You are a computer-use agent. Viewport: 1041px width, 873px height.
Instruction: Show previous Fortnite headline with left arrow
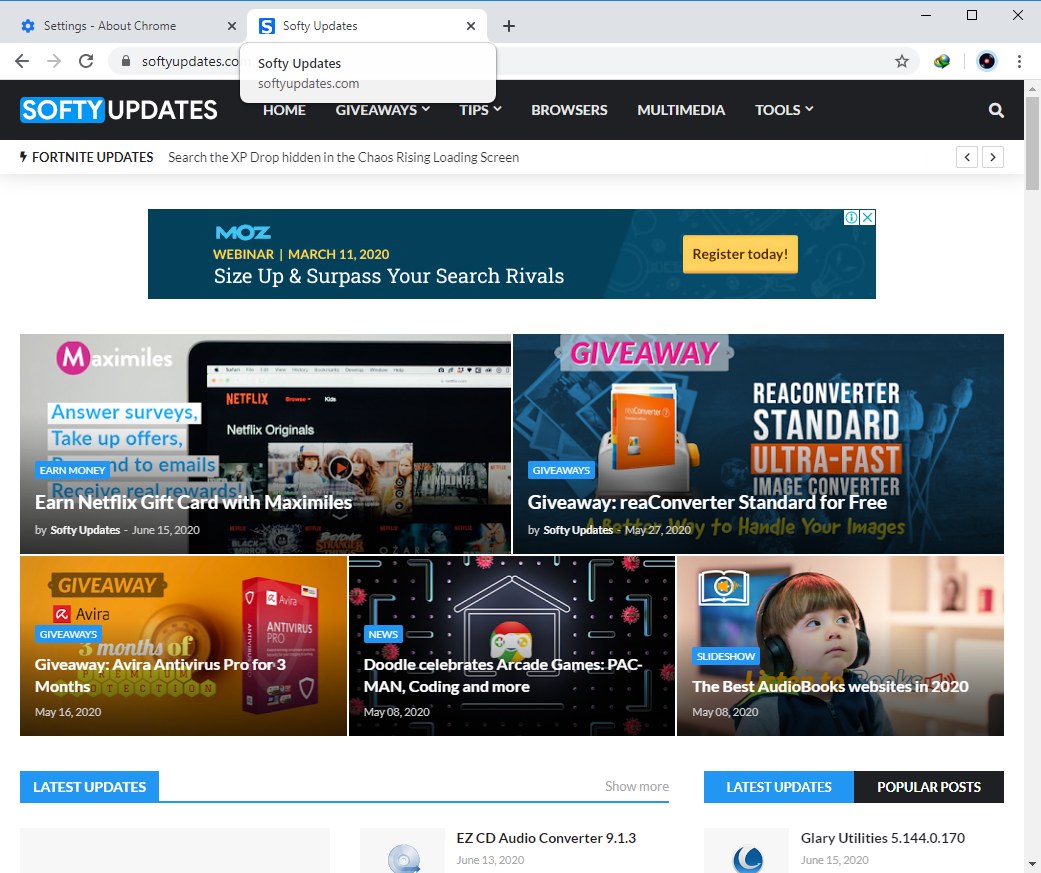point(967,157)
